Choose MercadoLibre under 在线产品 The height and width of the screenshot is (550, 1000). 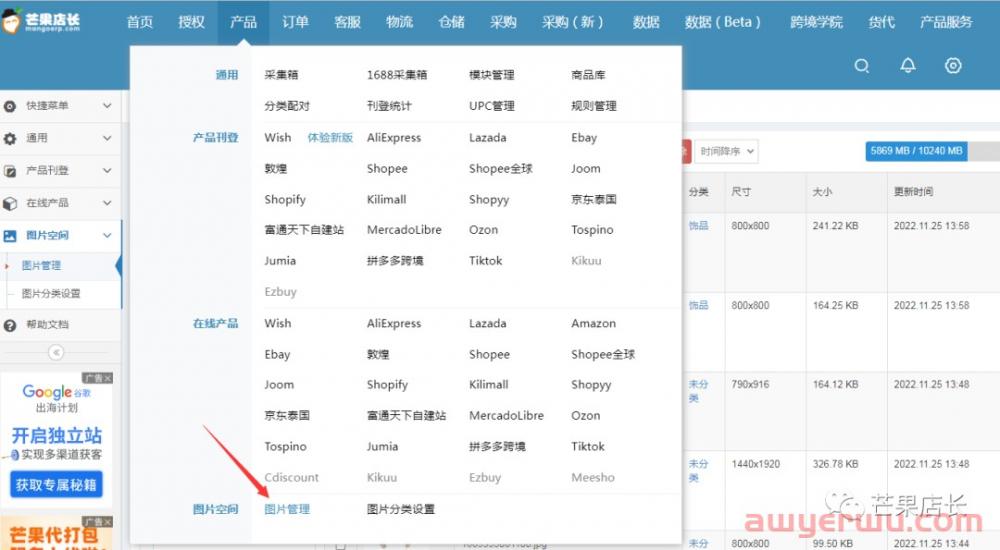(x=506, y=415)
